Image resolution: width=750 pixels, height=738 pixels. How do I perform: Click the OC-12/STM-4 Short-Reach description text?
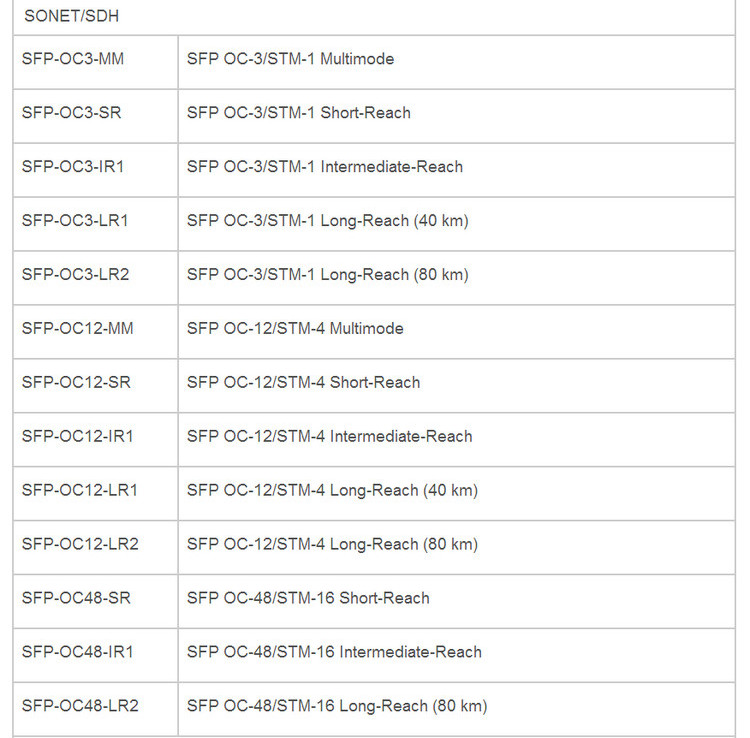pos(303,383)
